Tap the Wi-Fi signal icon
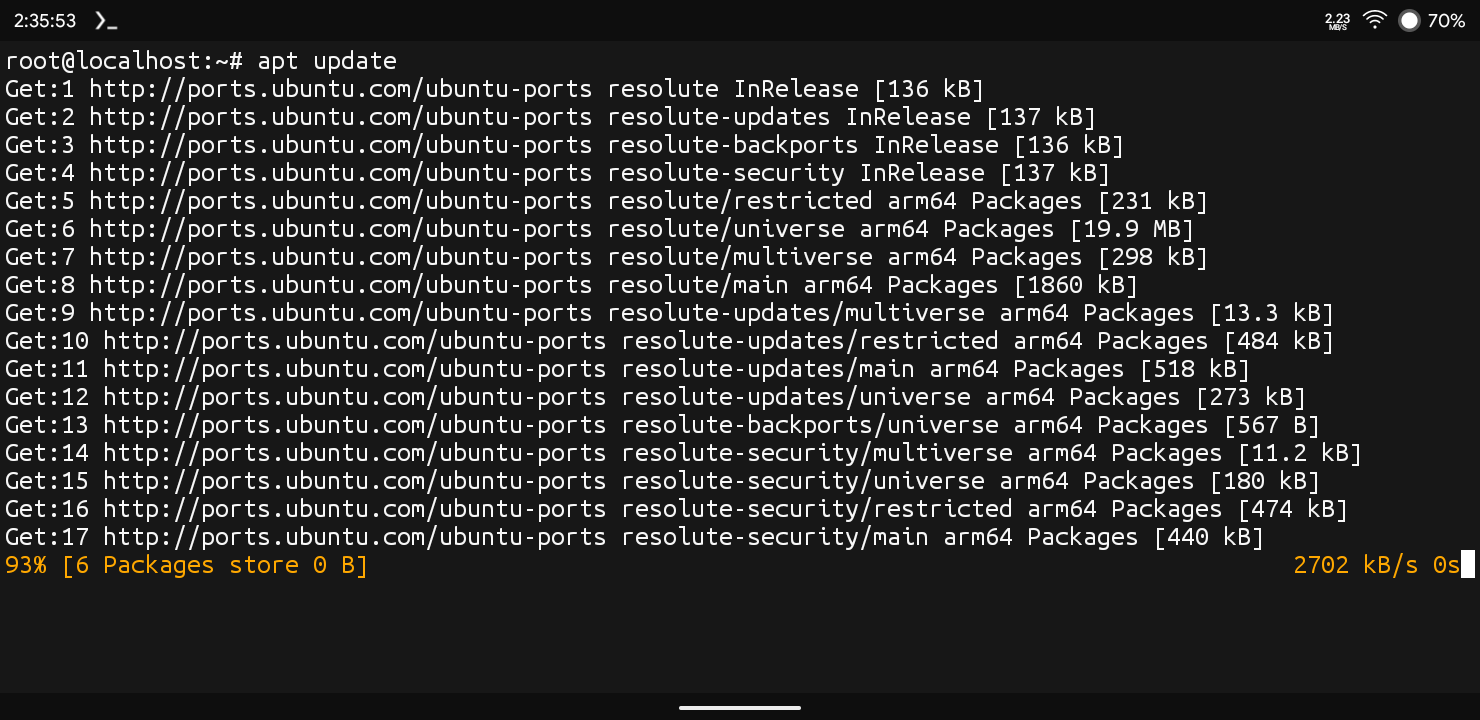The height and width of the screenshot is (720, 1480). click(1375, 20)
